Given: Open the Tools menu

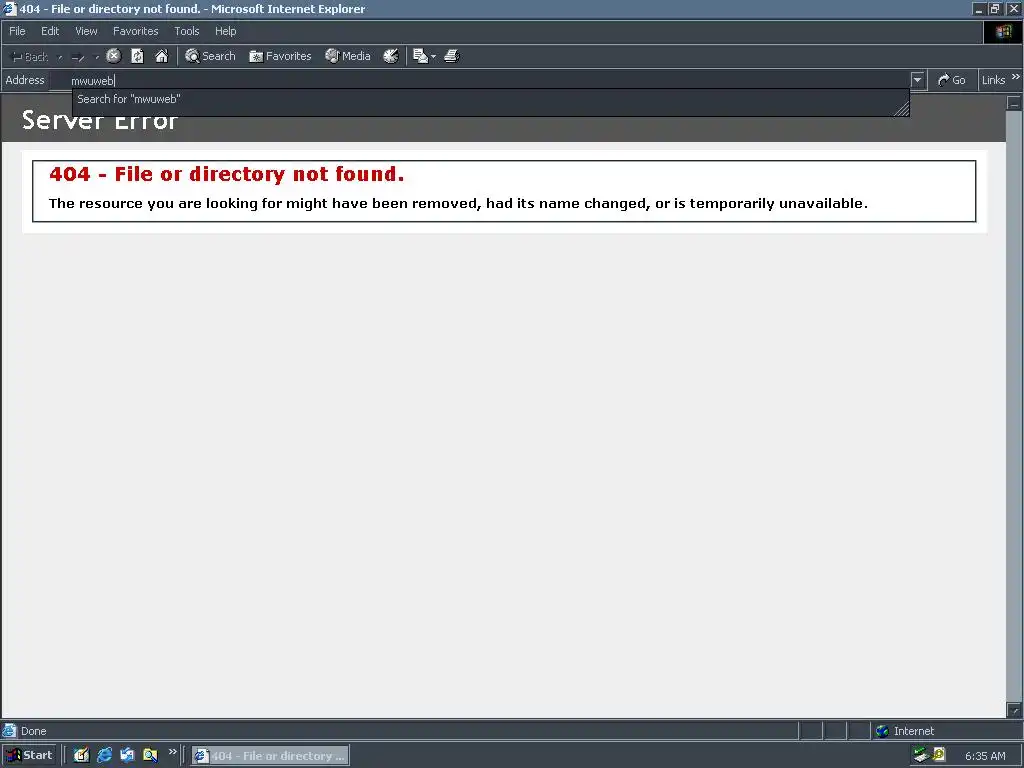Looking at the screenshot, I should pos(186,31).
